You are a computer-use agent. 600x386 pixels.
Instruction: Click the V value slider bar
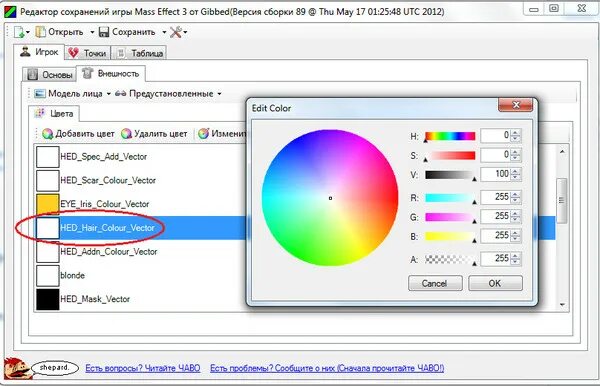click(x=450, y=175)
